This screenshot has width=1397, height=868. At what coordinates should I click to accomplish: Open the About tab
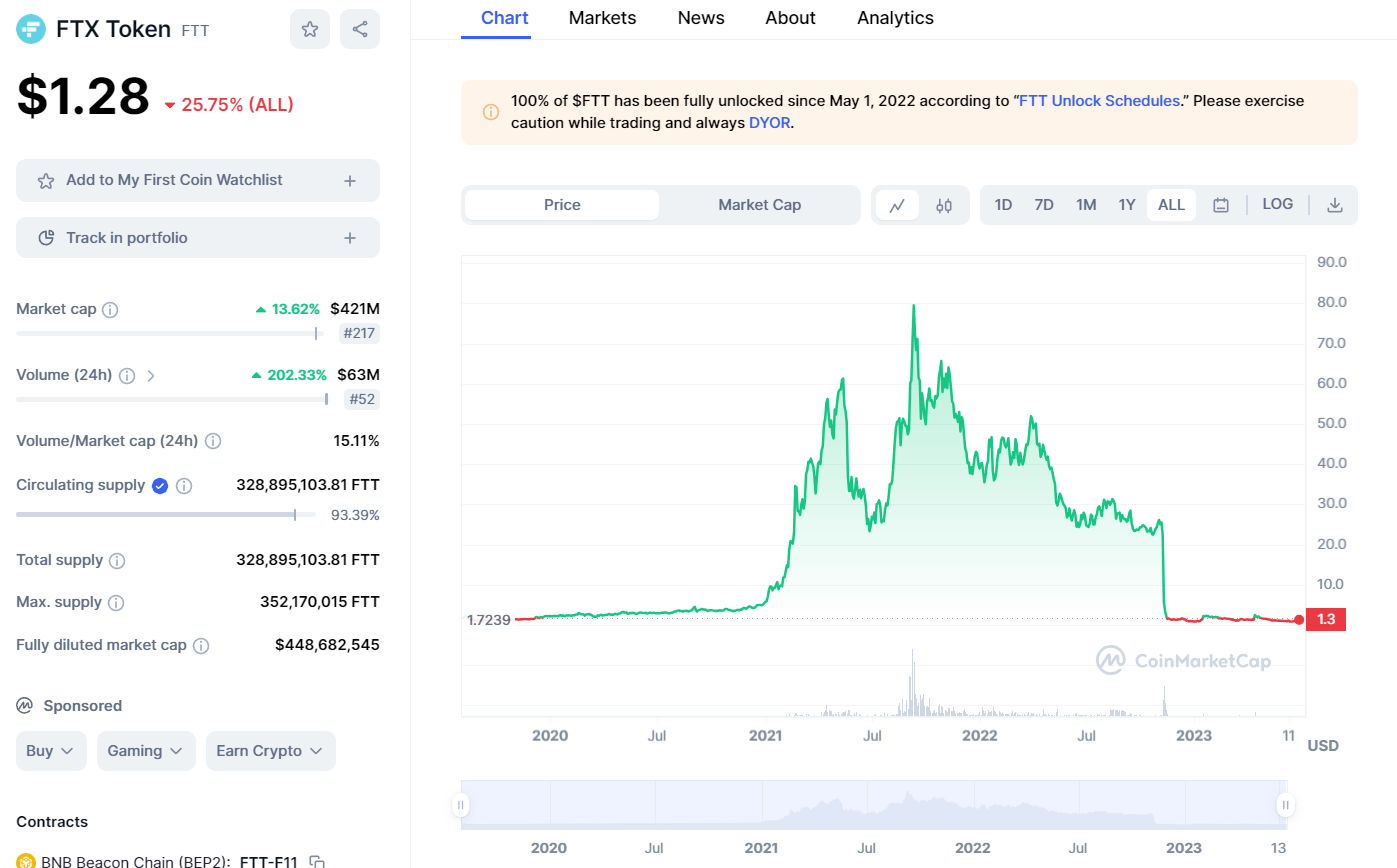pos(790,18)
